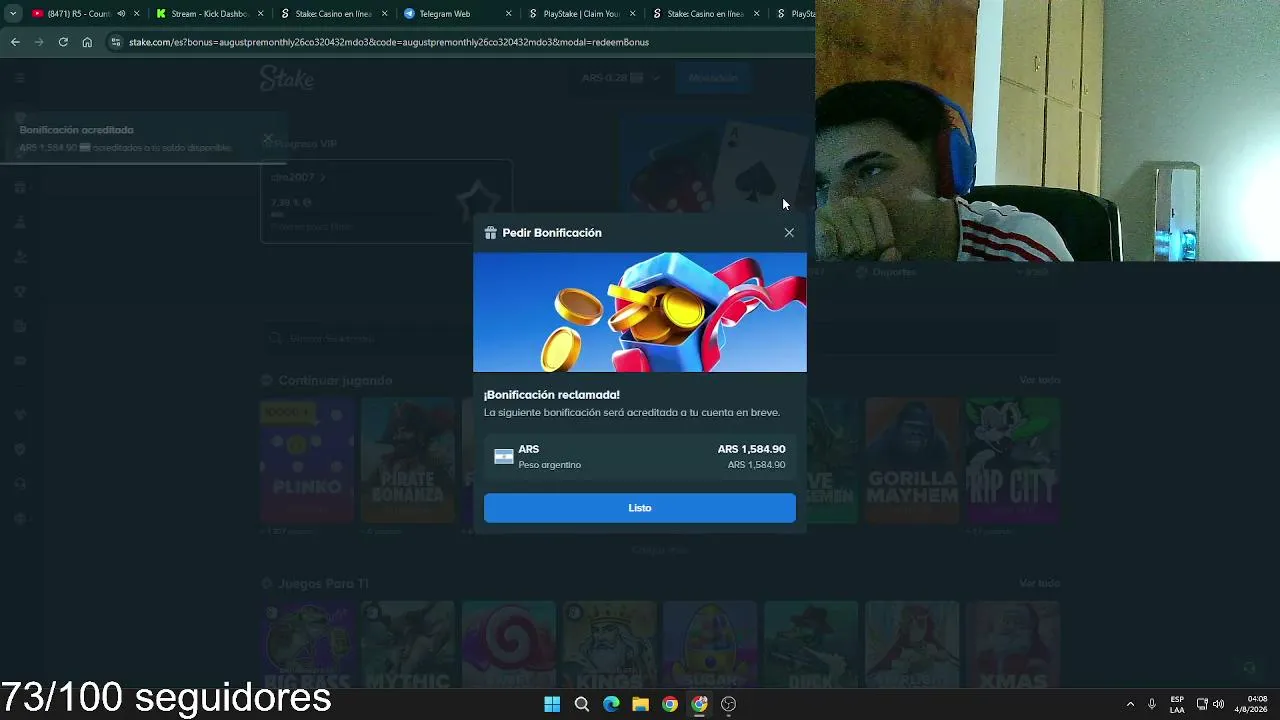Click the Monedero wallet button

(713, 78)
